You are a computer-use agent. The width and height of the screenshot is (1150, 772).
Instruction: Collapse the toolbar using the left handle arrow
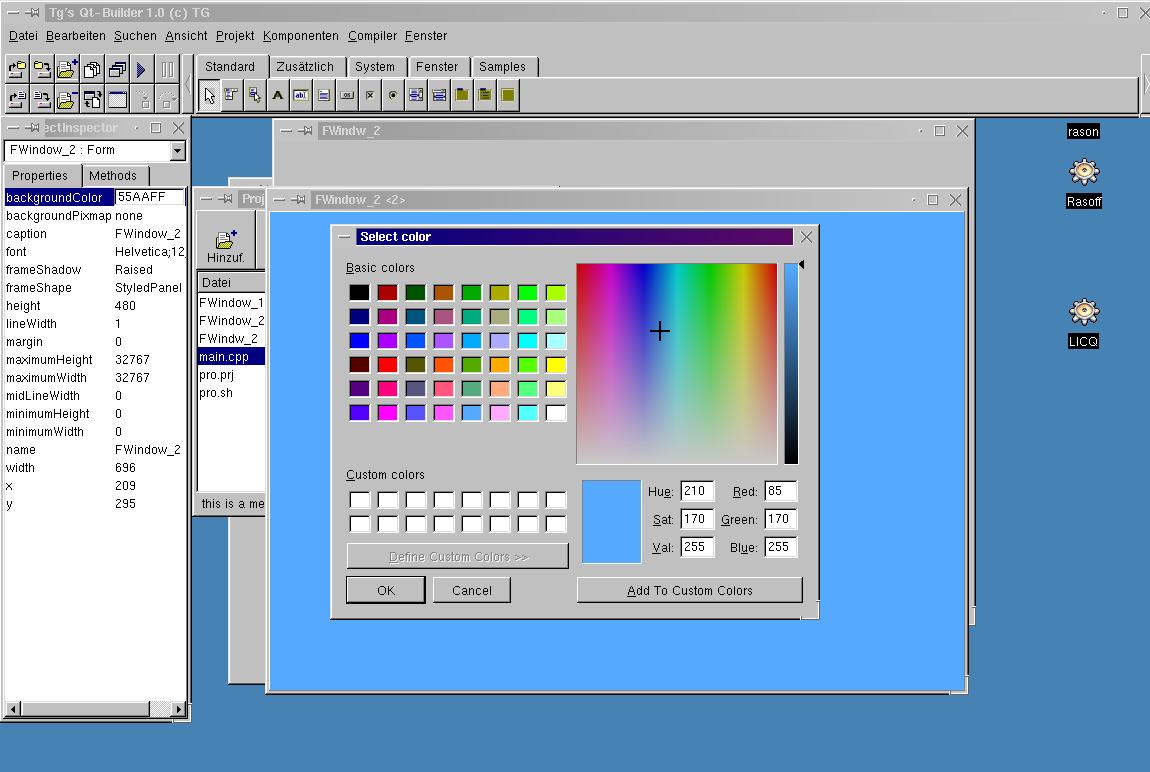point(188,82)
